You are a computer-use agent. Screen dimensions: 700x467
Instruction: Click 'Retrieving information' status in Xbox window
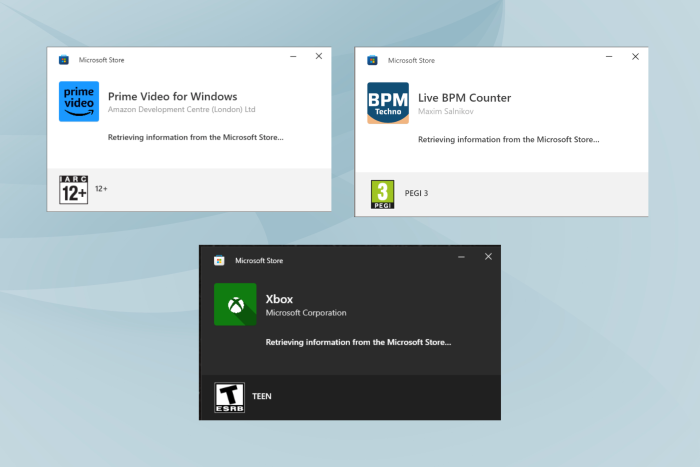tap(358, 342)
